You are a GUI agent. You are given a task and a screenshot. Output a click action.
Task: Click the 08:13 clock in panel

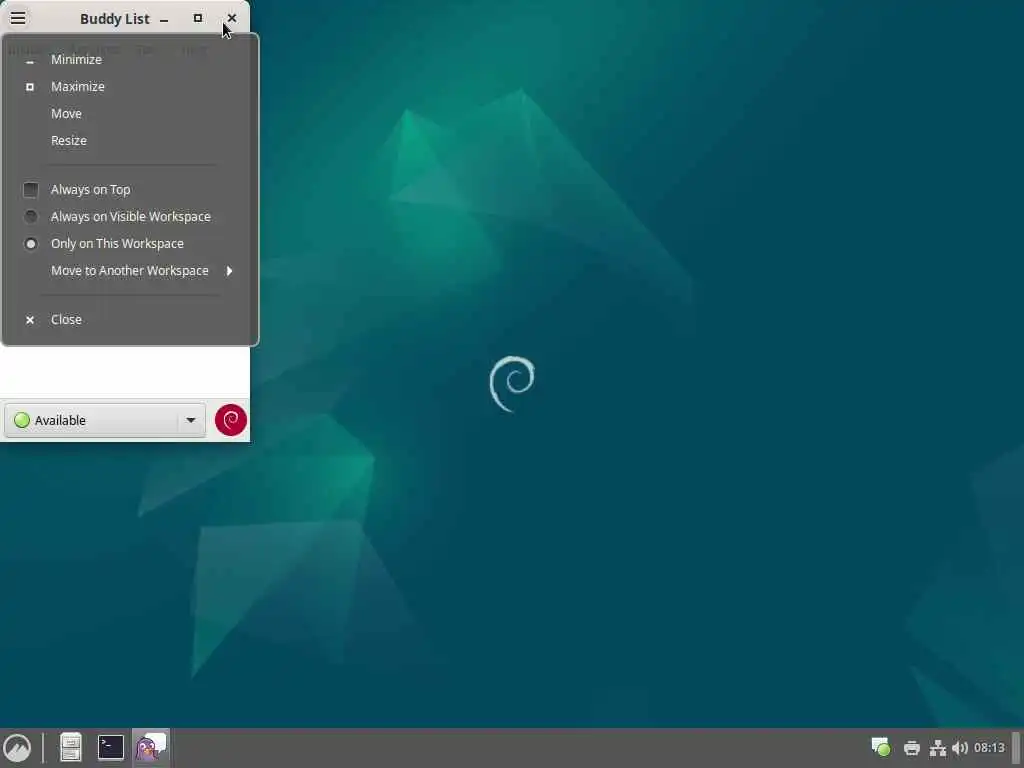(x=989, y=748)
